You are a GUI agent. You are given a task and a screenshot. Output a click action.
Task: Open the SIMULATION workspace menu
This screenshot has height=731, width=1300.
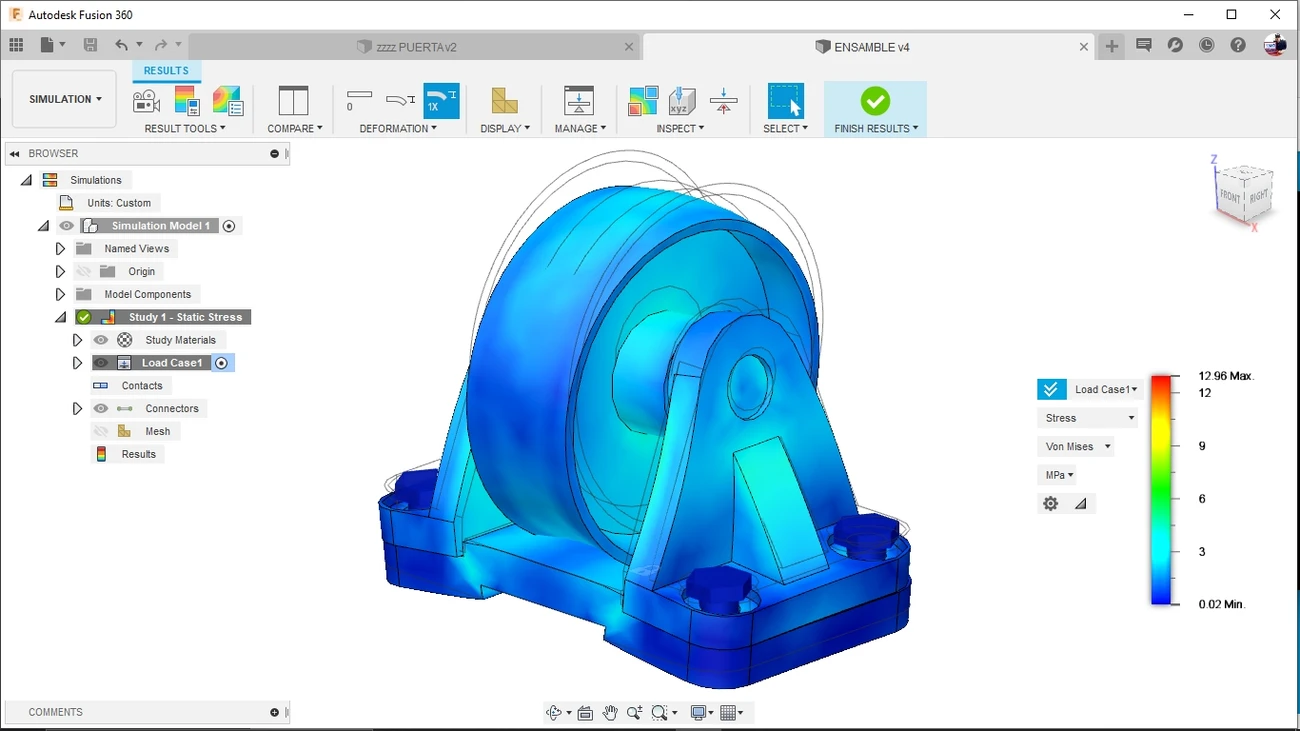point(65,99)
